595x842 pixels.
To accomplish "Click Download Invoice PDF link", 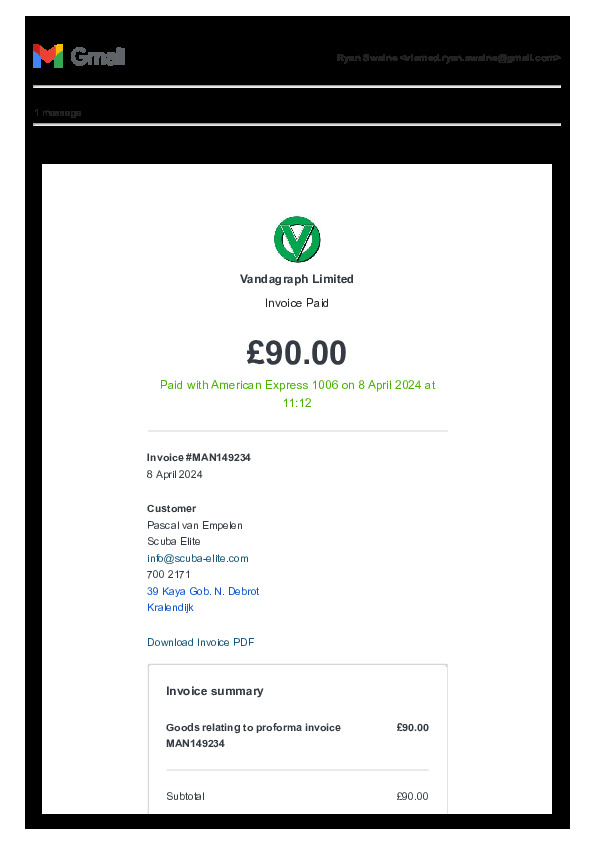I will click(x=201, y=642).
